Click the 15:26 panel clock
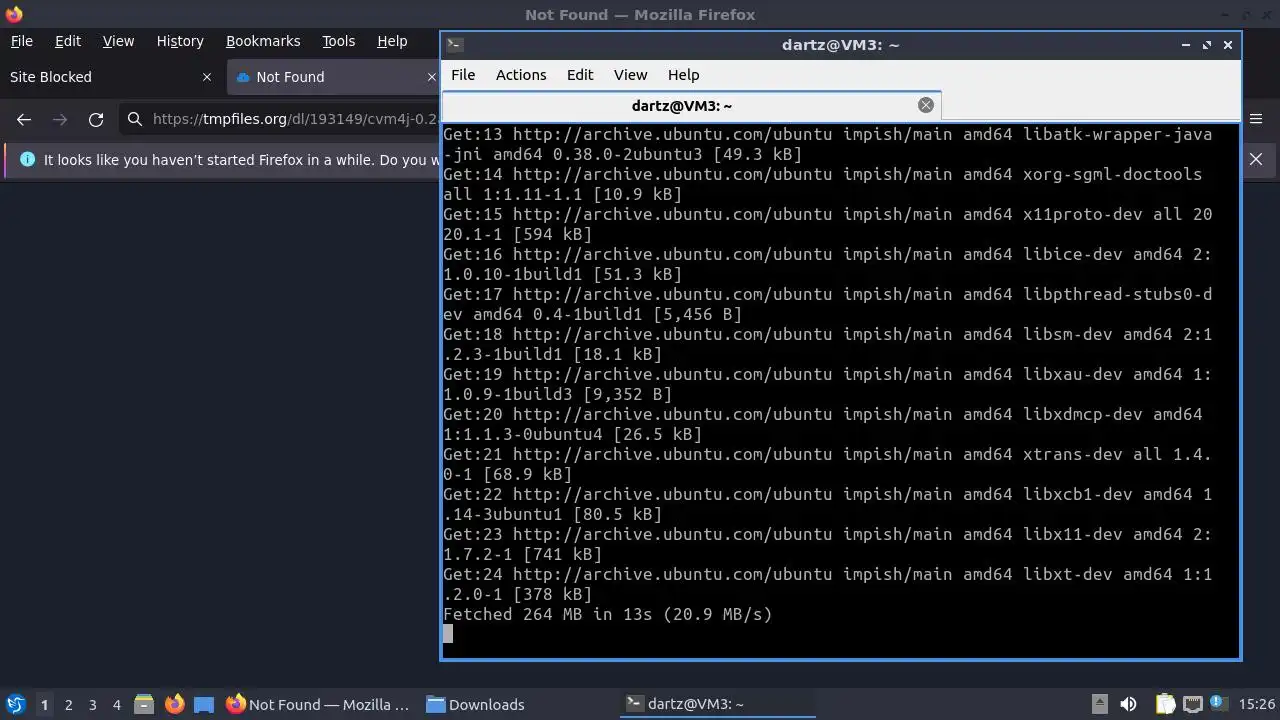This screenshot has height=720, width=1280. point(1257,704)
